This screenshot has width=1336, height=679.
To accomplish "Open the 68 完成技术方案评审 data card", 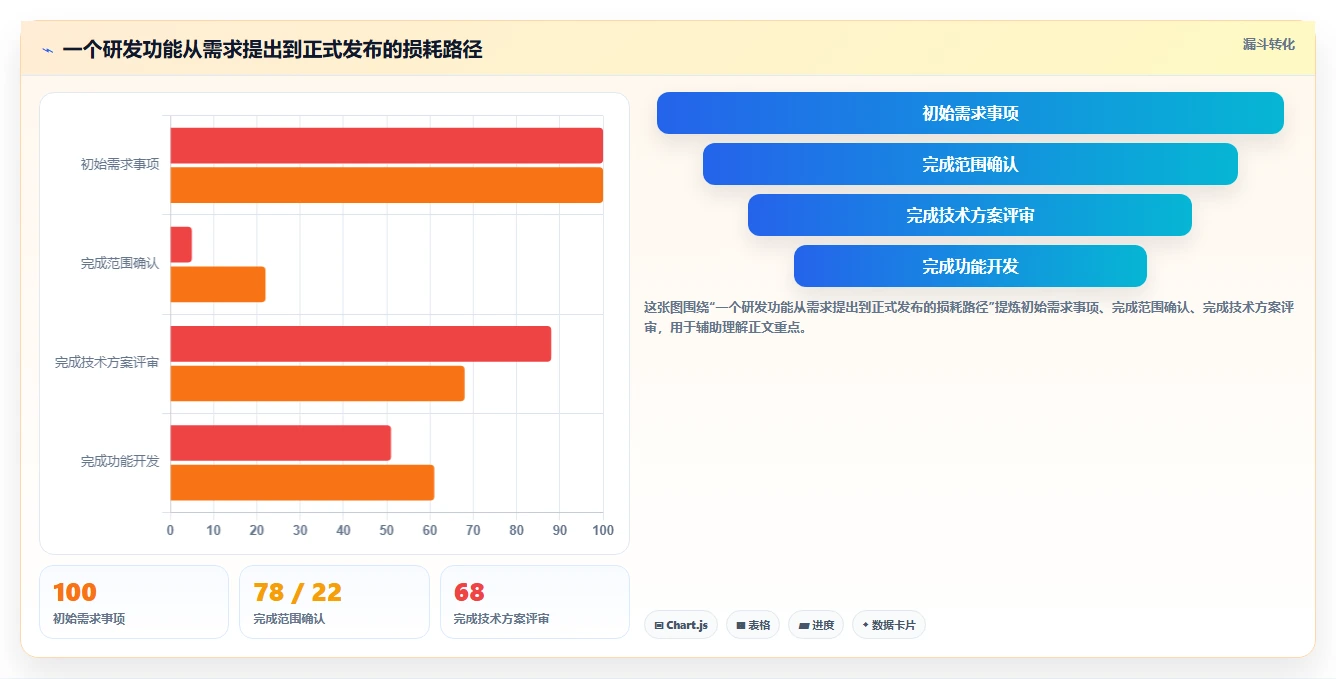I will [535, 602].
